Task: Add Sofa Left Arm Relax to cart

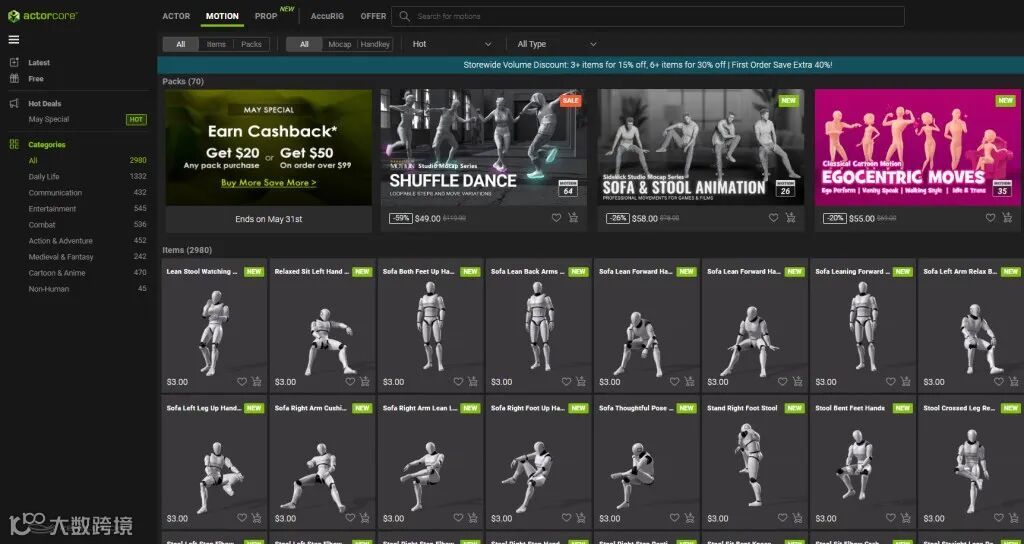Action: [x=1014, y=381]
